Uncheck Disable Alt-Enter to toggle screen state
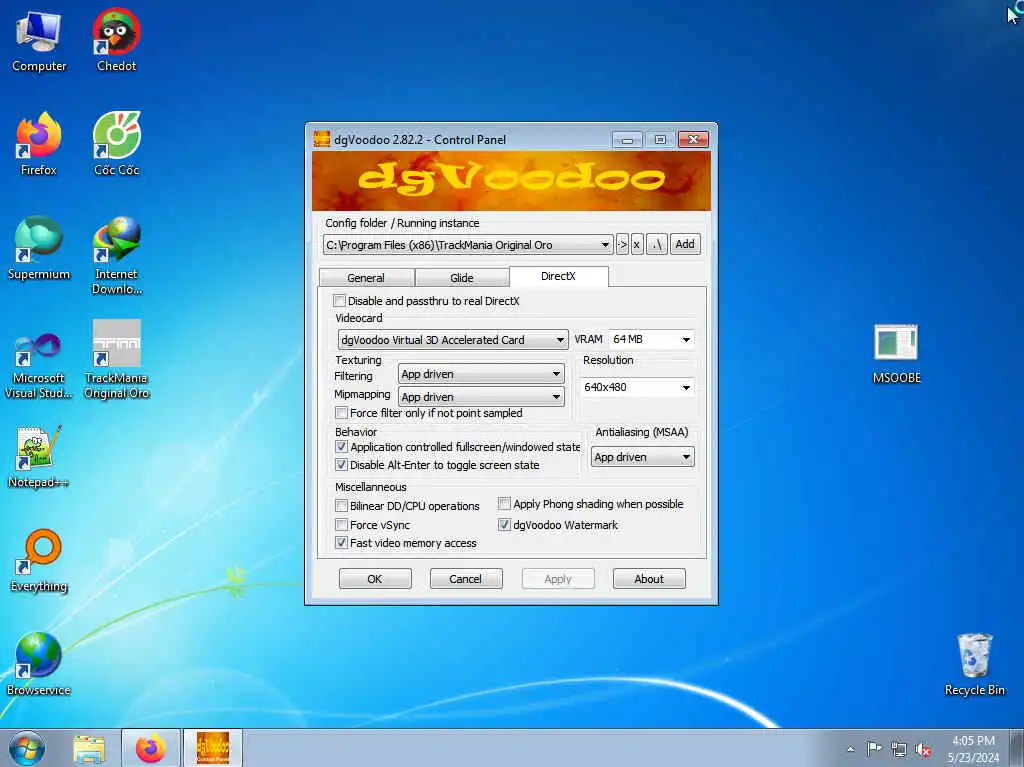The image size is (1024, 767). (x=341, y=465)
